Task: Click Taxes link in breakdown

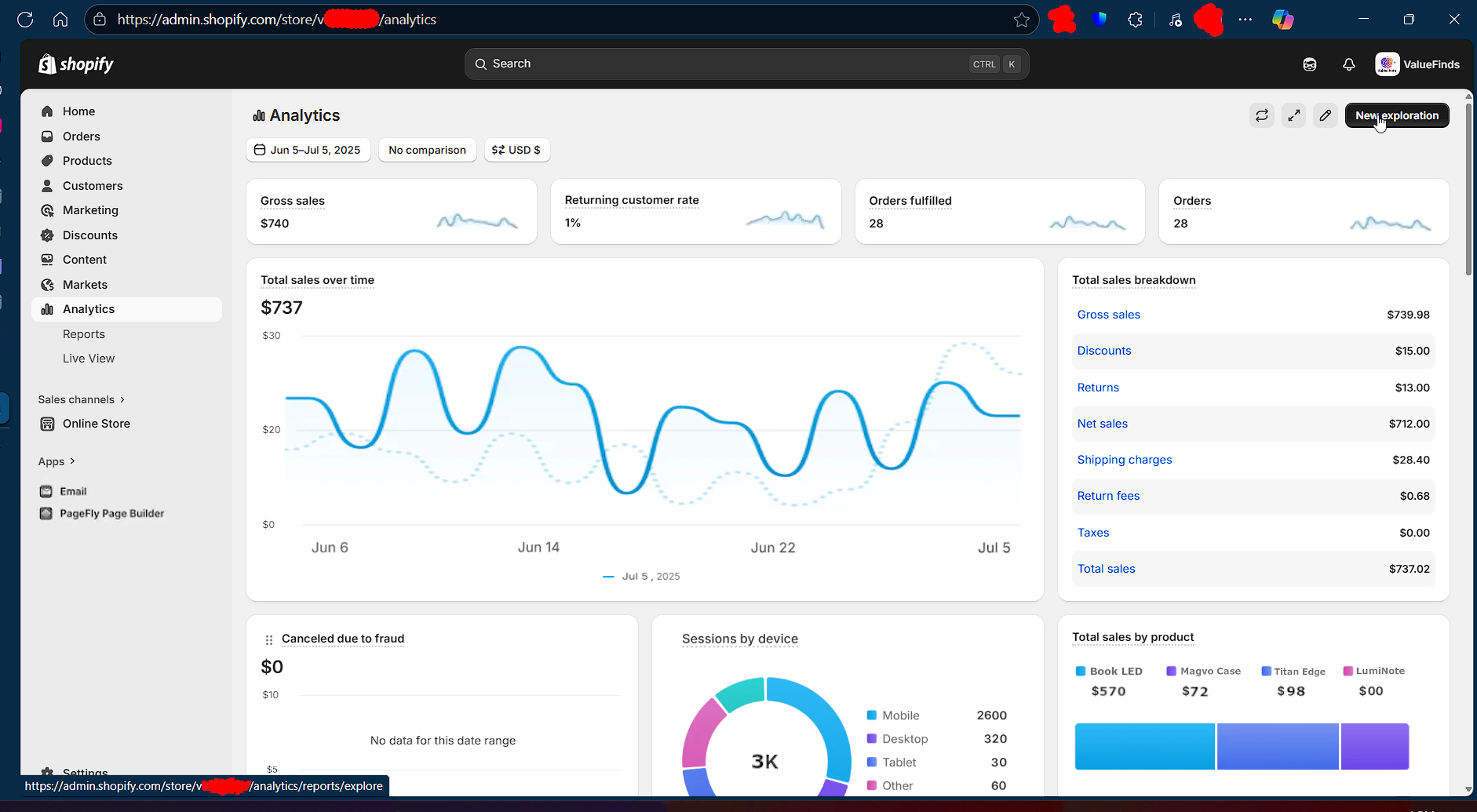Action: (1092, 533)
